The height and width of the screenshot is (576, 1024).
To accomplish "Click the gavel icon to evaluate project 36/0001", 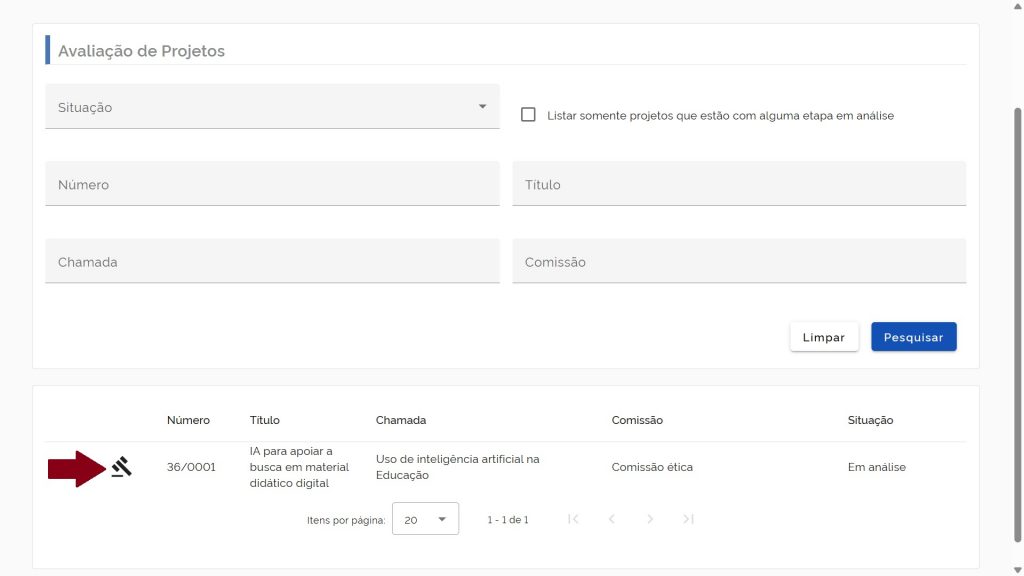I will (x=122, y=466).
